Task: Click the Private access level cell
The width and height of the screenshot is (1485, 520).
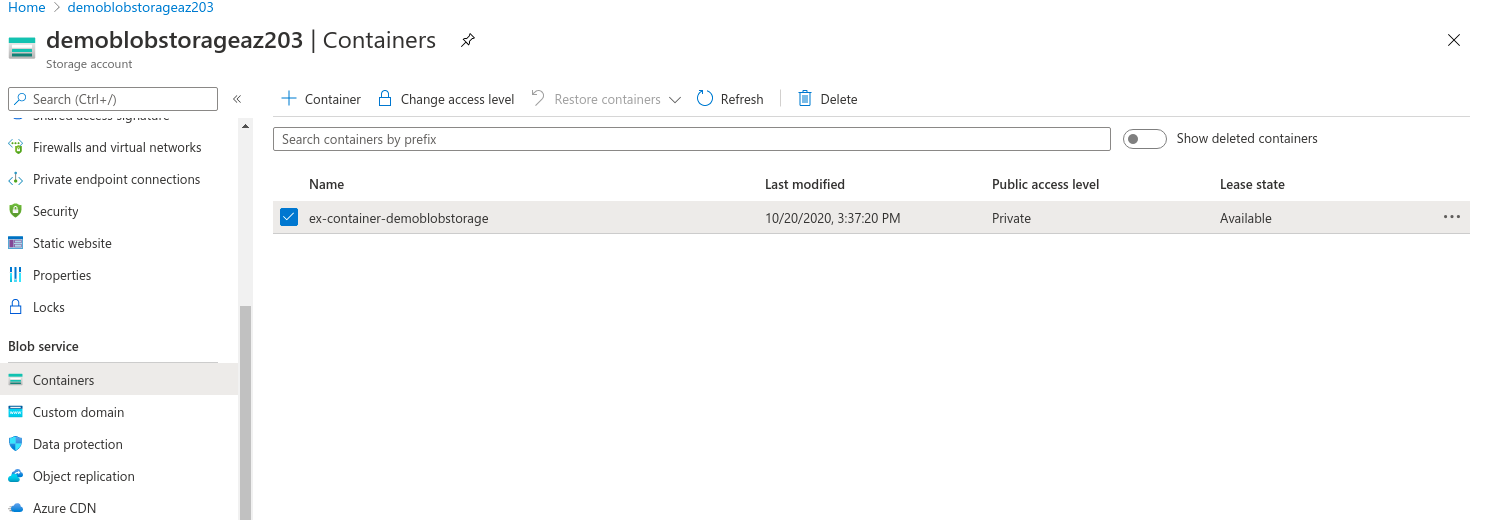Action: tap(1011, 218)
